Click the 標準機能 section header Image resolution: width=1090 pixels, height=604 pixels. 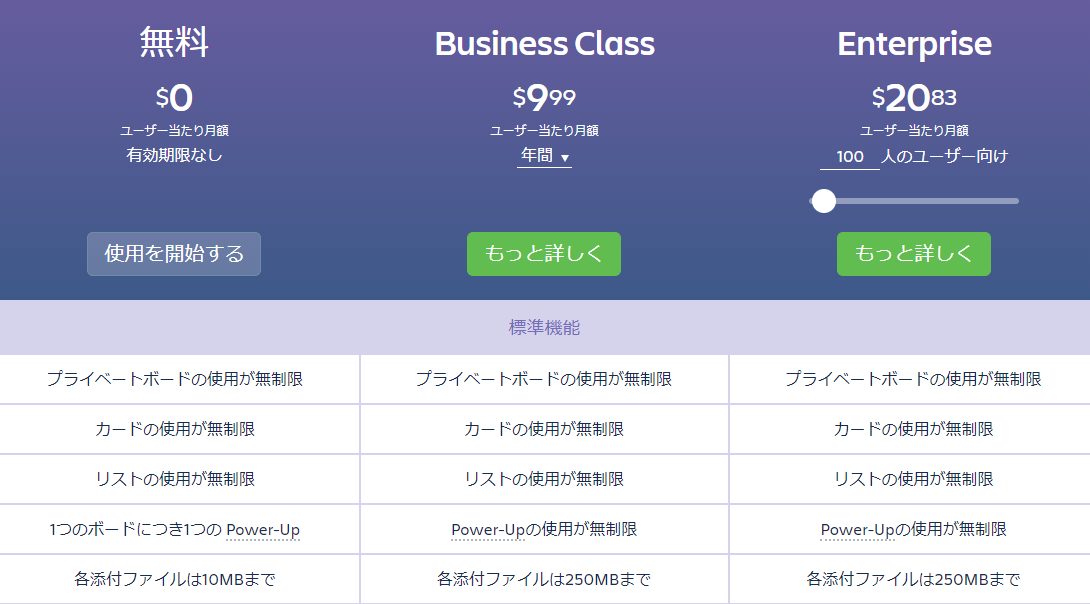click(x=544, y=327)
